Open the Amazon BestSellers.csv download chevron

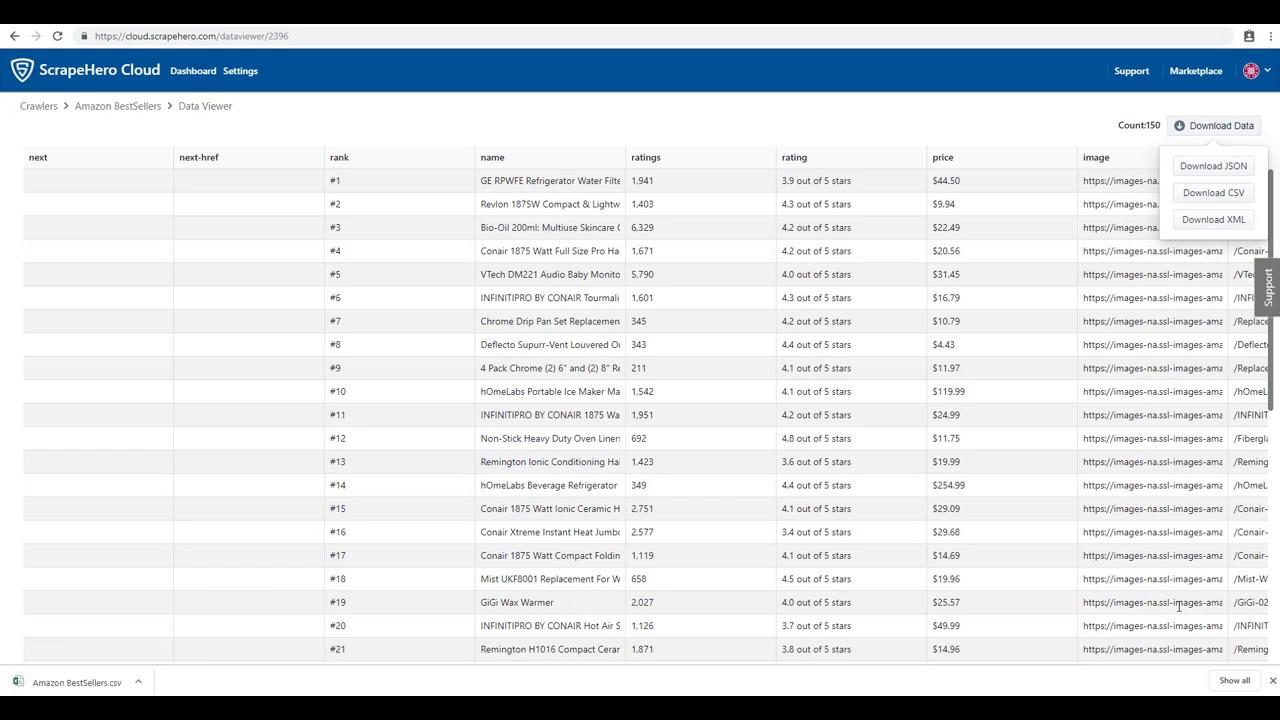pos(138,682)
